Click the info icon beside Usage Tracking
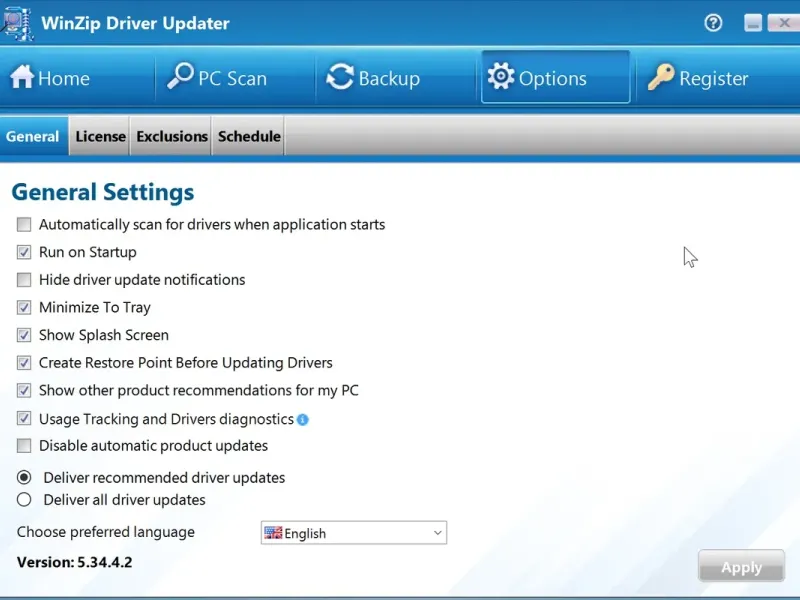The image size is (800, 600). click(303, 419)
